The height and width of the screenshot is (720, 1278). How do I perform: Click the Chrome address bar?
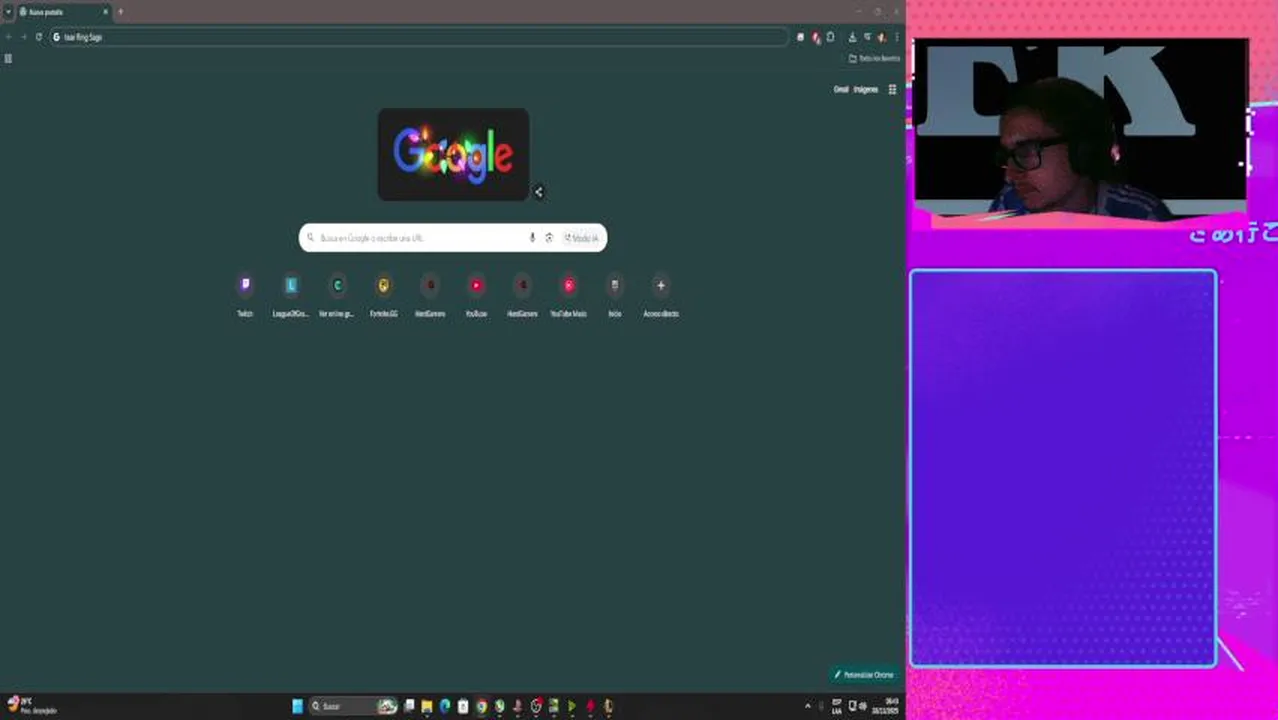pos(420,37)
